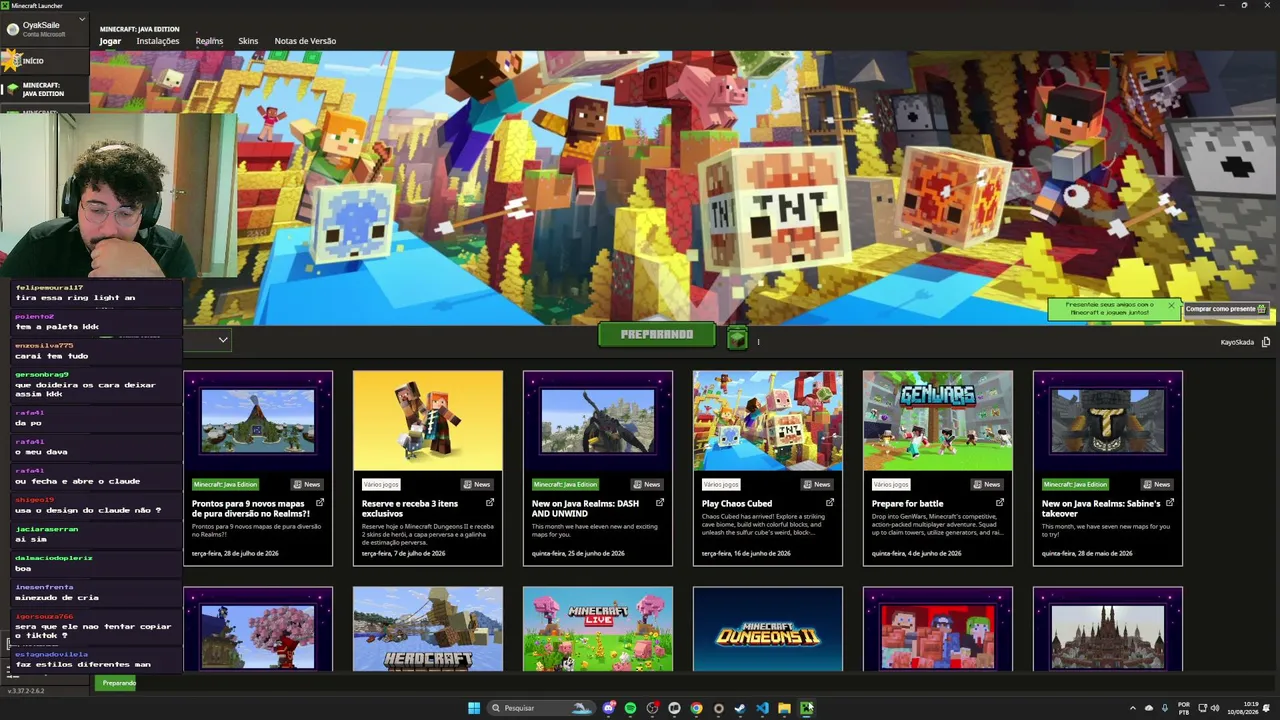Viewport: 1280px width, 720px height.
Task: Open the Prontos para 9 novos mapas news thumbnail
Action: click(258, 421)
